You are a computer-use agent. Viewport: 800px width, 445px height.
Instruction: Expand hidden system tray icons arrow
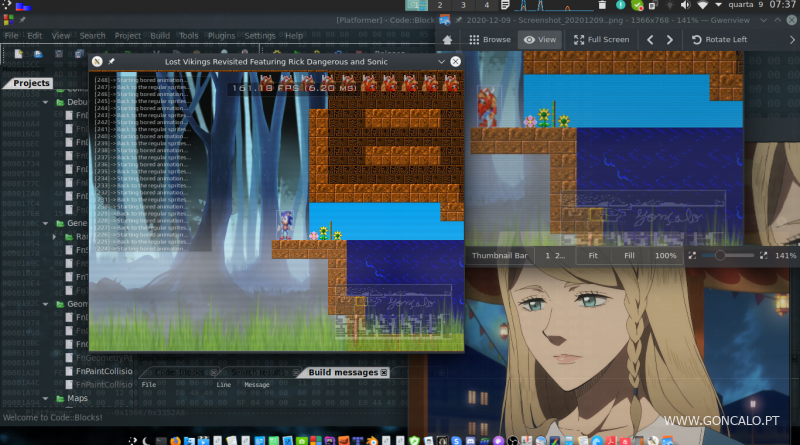coord(718,5)
